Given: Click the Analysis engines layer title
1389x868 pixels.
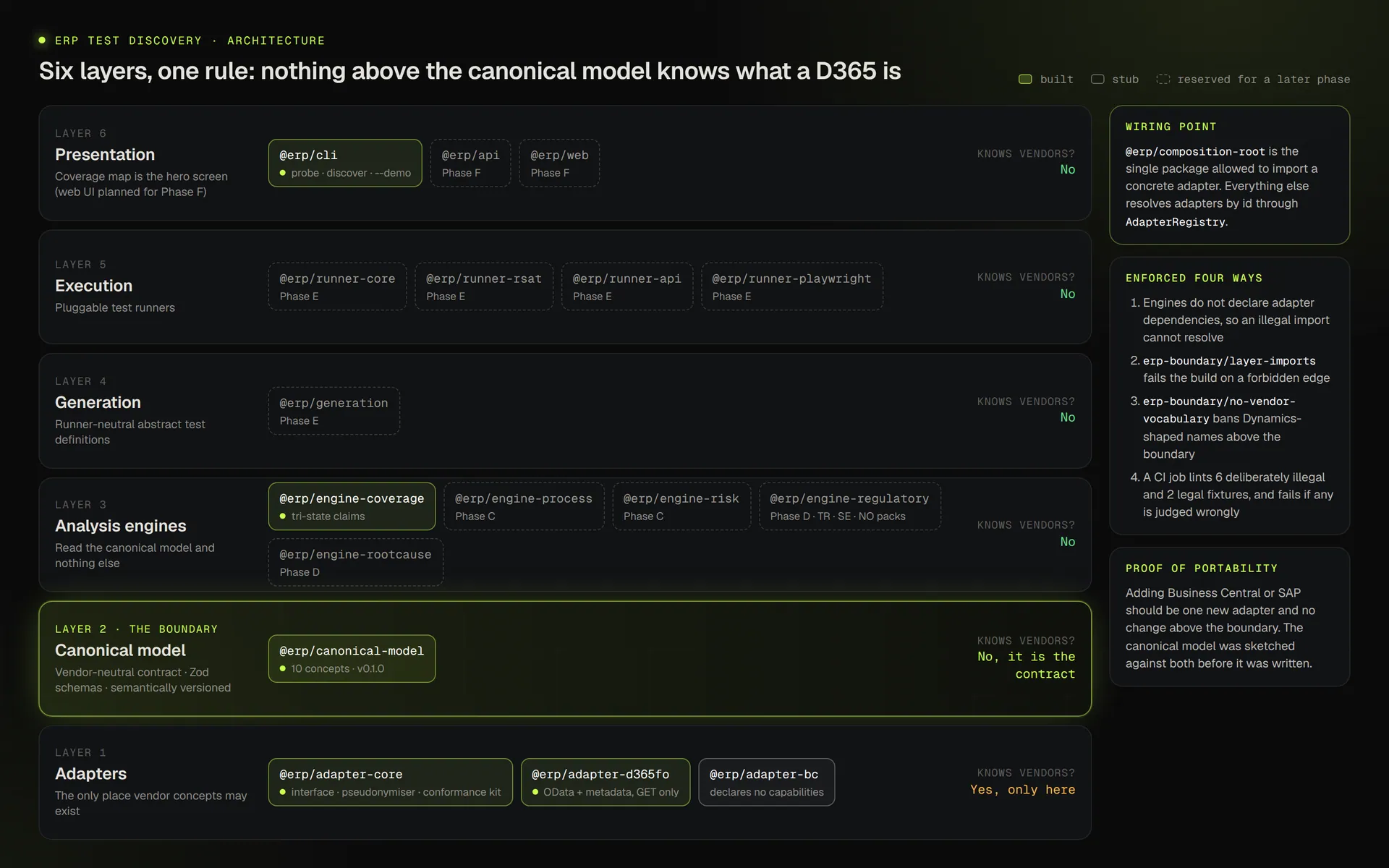Looking at the screenshot, I should 120,526.
